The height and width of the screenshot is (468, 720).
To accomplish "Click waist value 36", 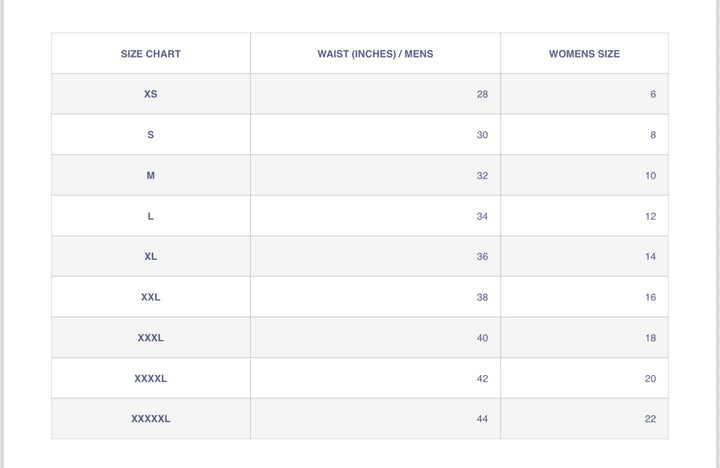I will tap(482, 256).
